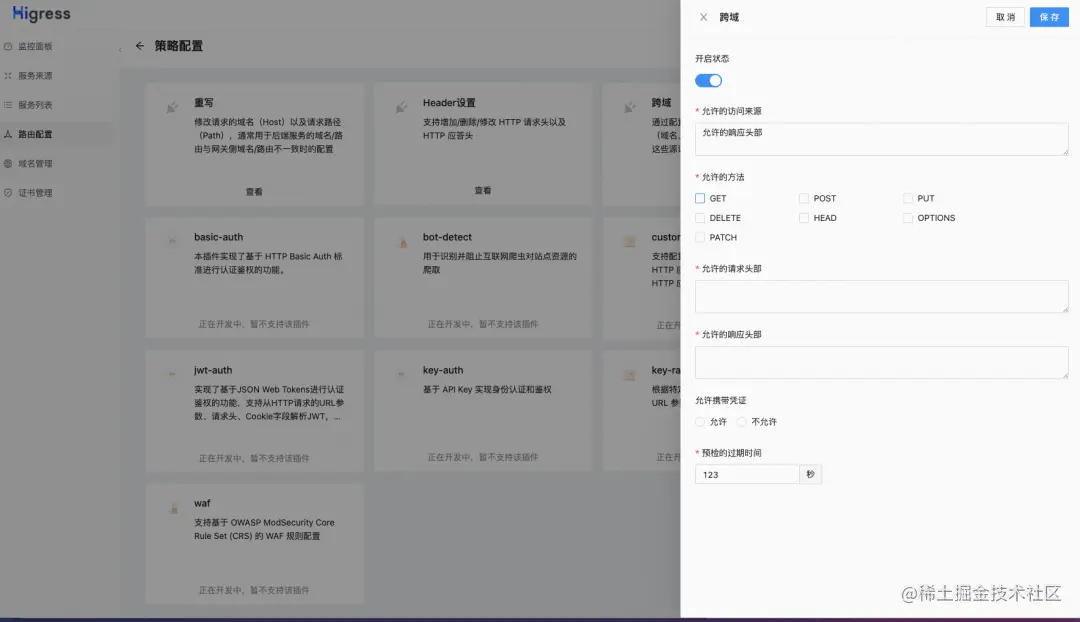Select the 允许 radio button
Screen dimensions: 1080x622
tap(700, 422)
